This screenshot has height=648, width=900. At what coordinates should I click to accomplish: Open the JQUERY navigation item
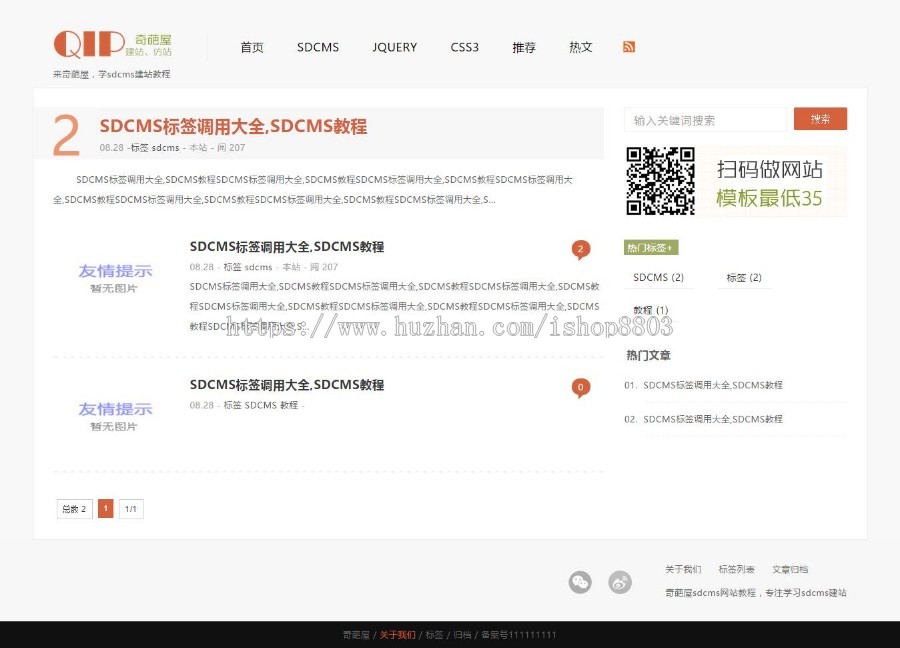click(395, 46)
